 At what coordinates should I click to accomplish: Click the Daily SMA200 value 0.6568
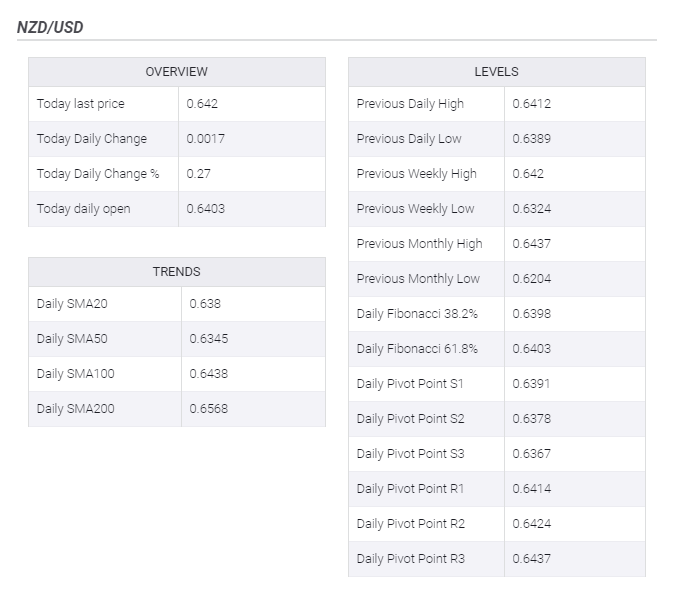209,409
